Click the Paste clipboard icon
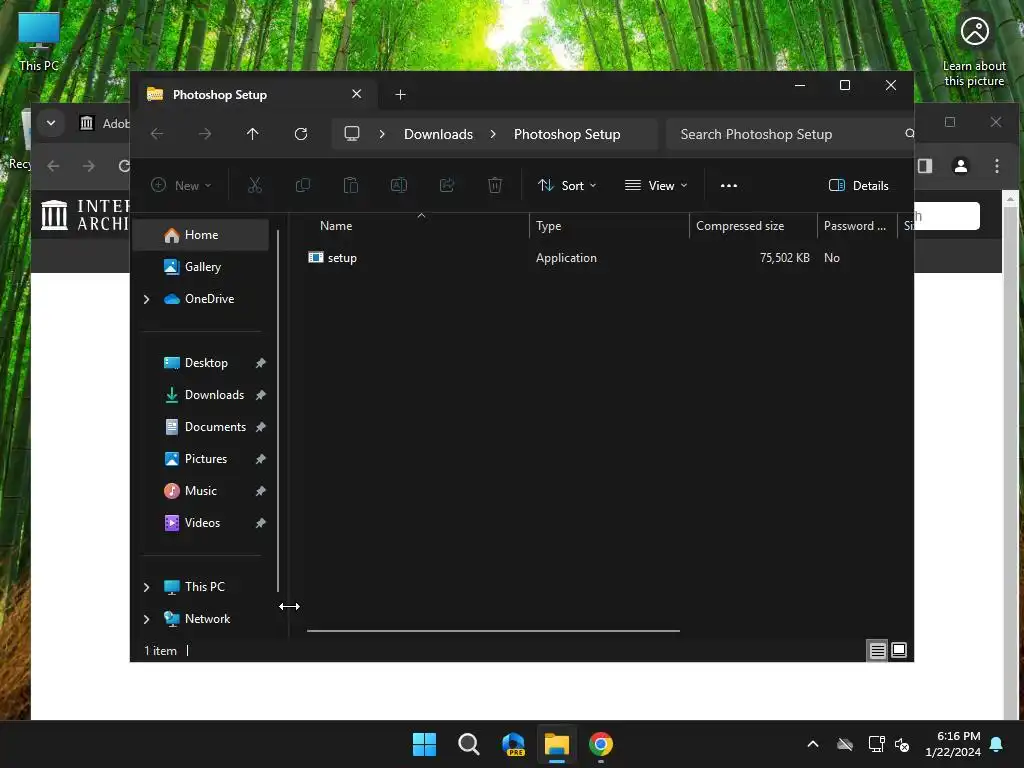 tap(351, 185)
